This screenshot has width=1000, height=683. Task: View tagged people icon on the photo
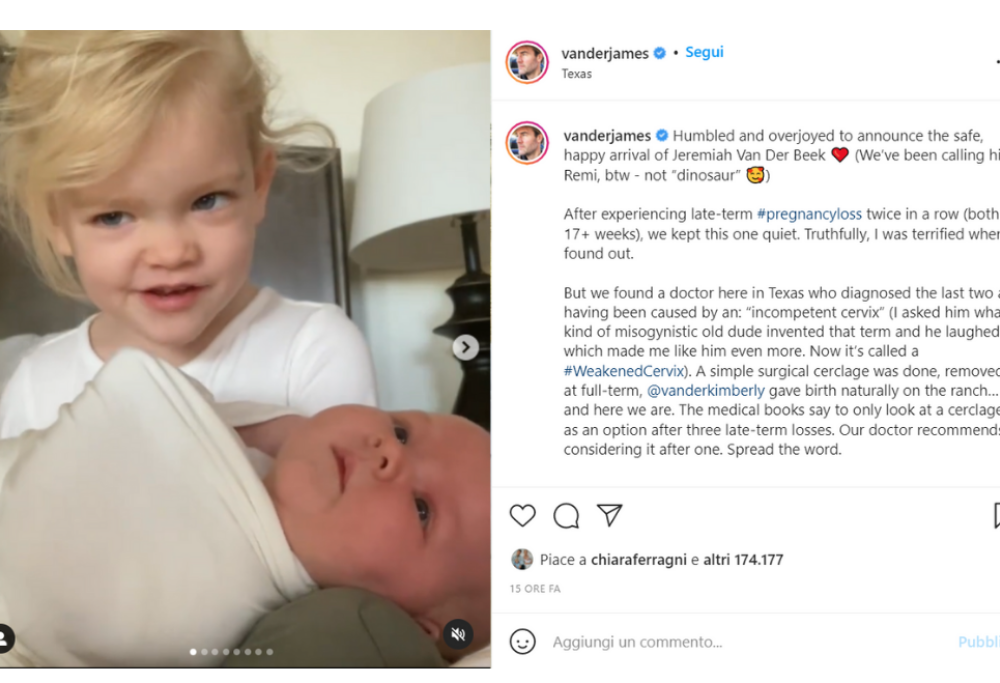pos(4,638)
